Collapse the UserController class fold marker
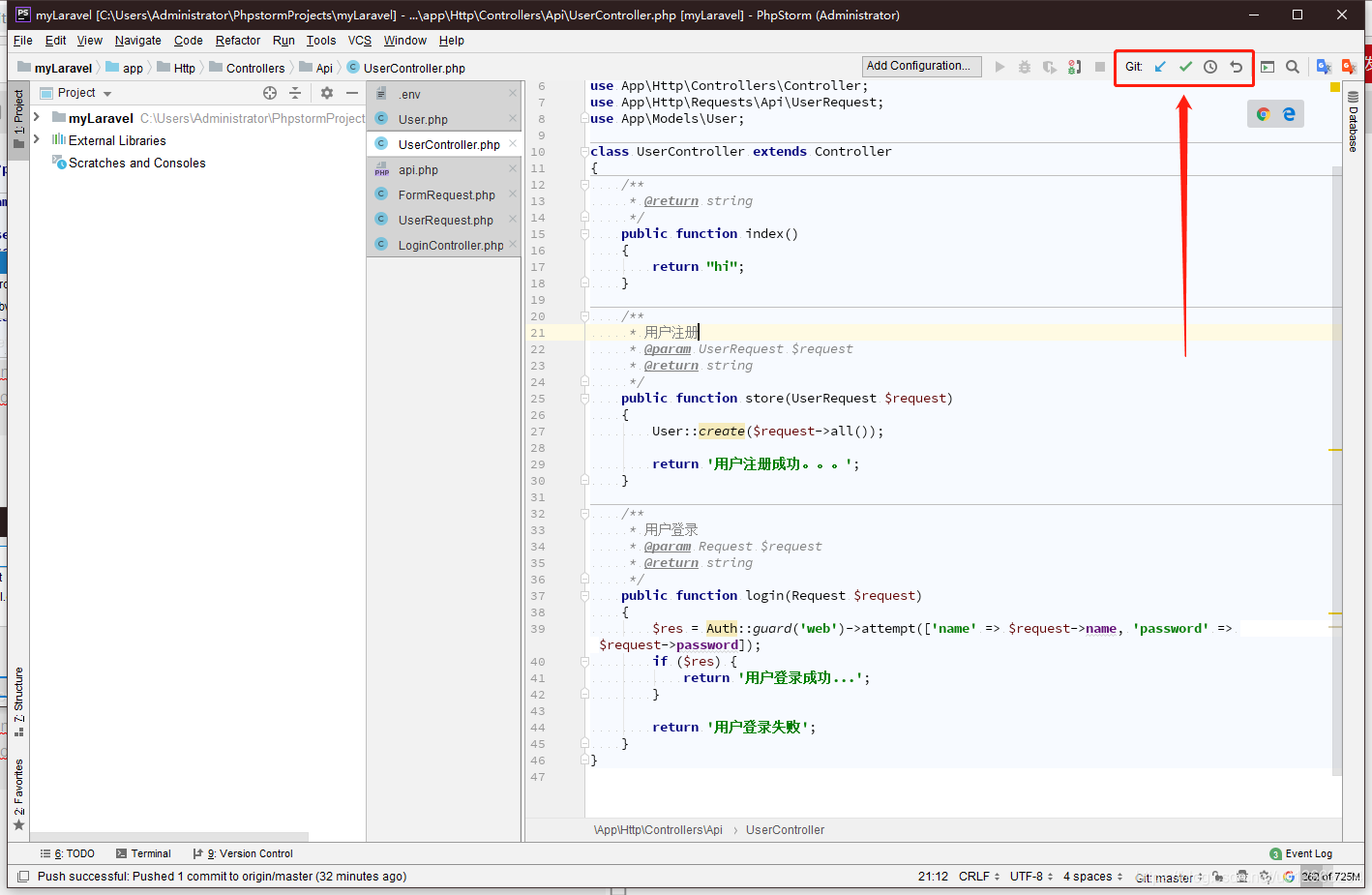 (584, 151)
